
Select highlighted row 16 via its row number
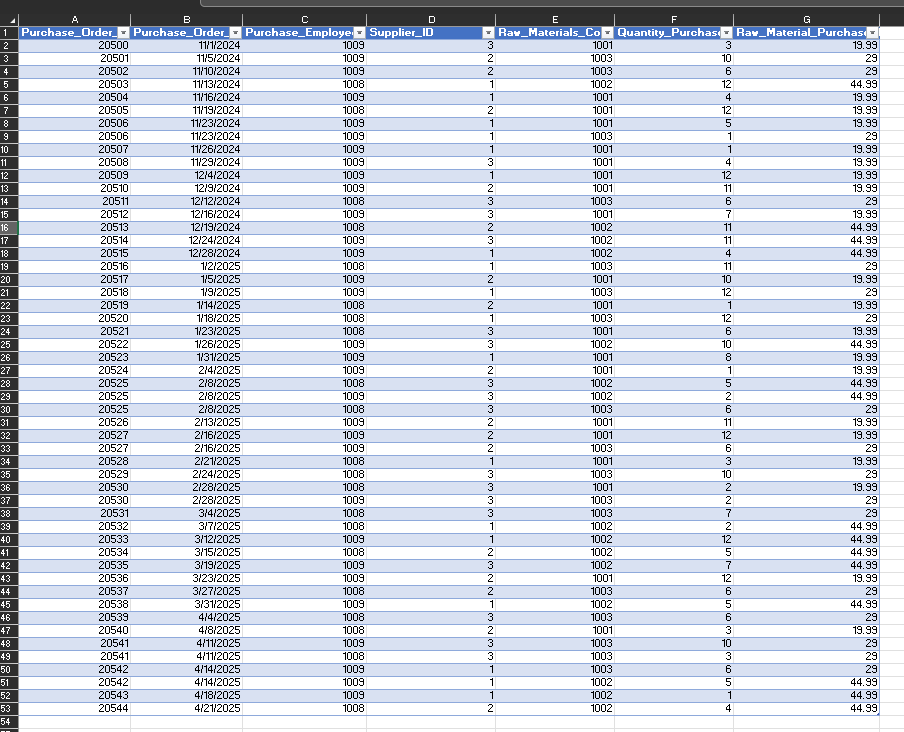[9, 228]
